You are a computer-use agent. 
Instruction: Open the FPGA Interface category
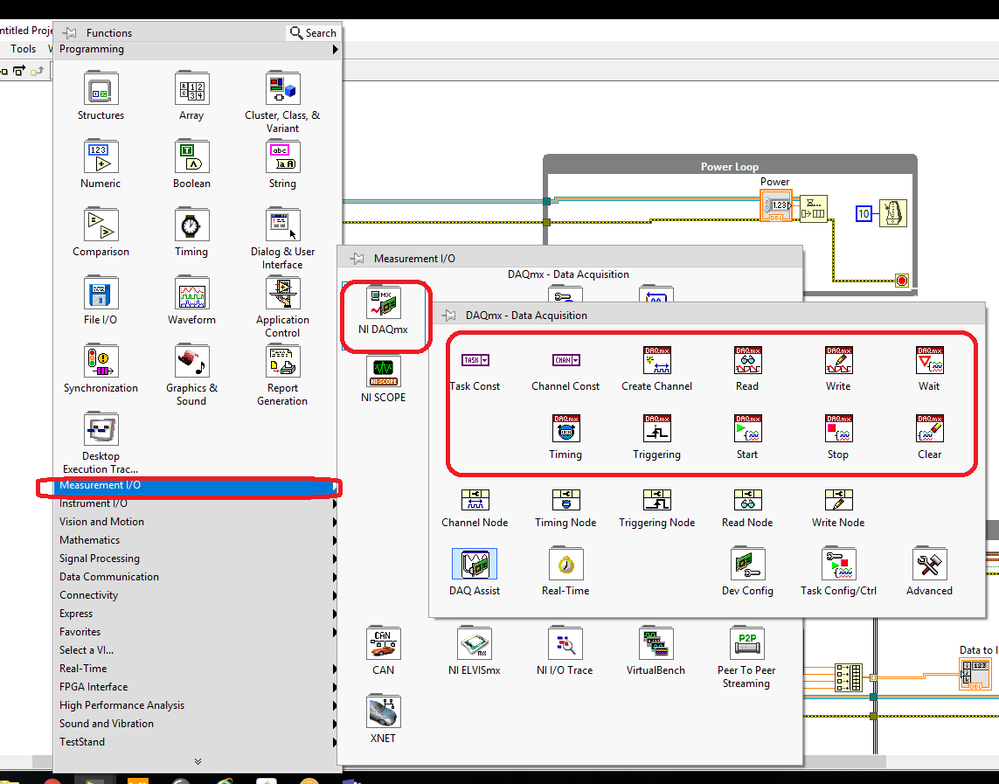198,687
